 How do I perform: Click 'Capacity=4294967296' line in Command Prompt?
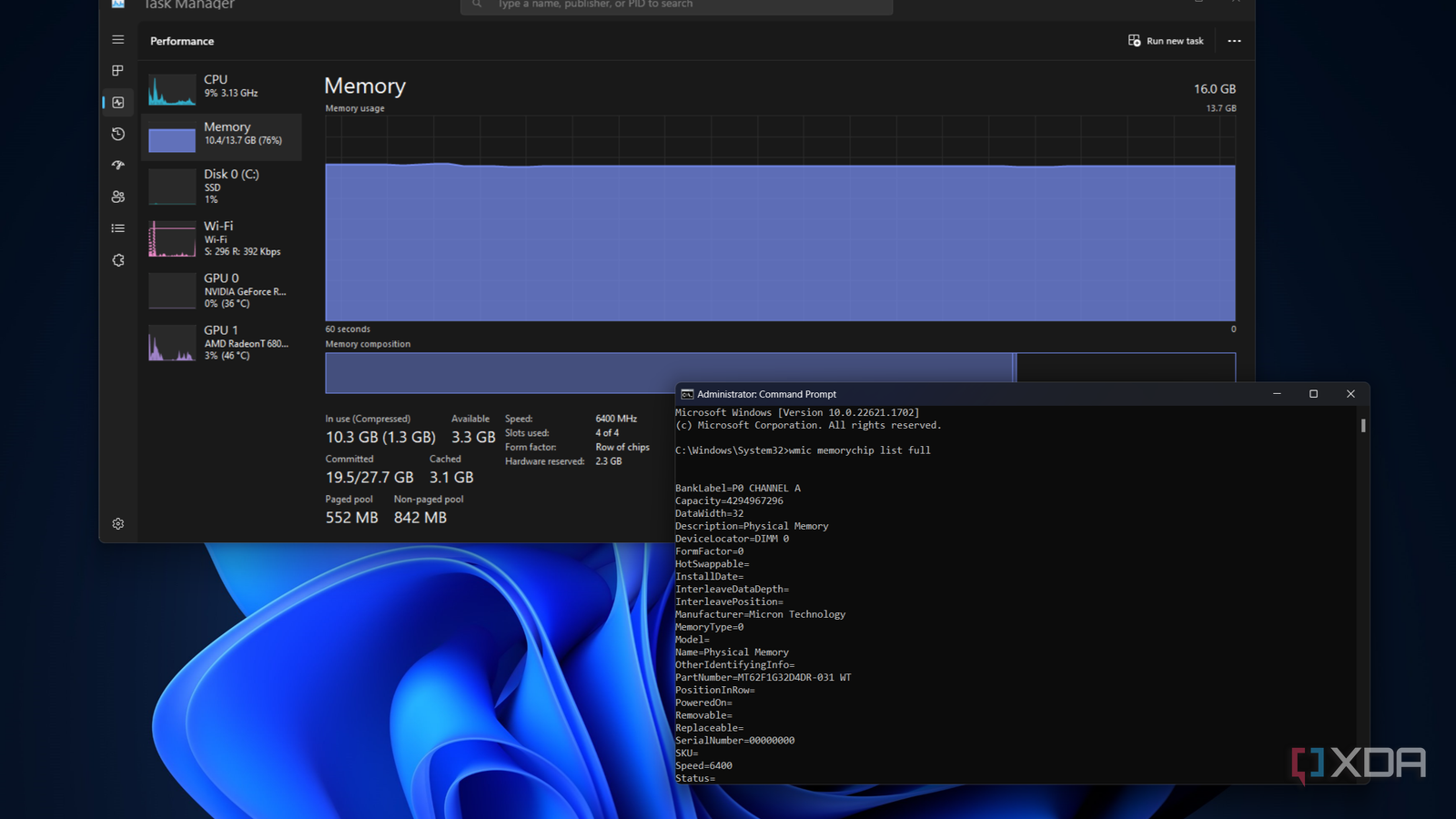[729, 500]
